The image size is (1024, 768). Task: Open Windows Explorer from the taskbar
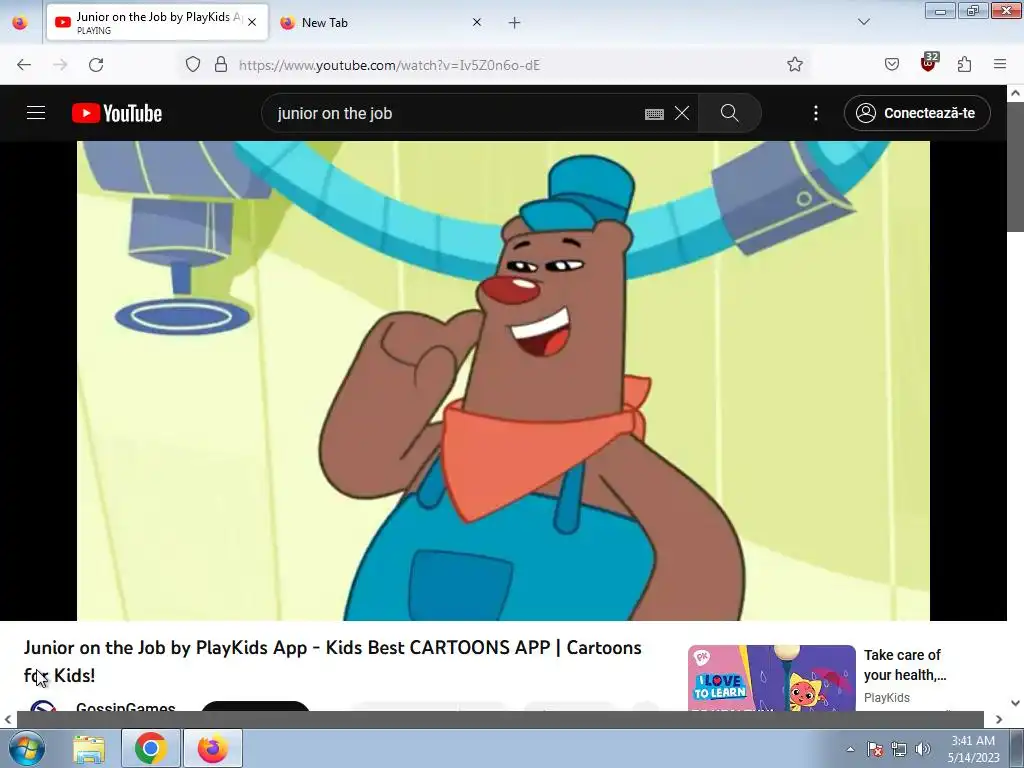(89, 748)
